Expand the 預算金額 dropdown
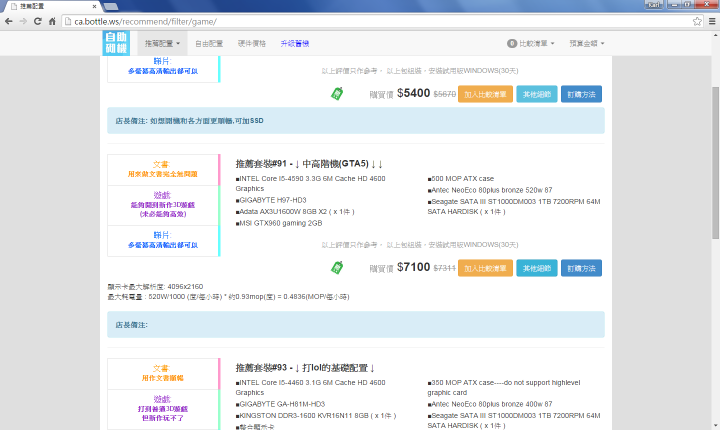This screenshot has width=720, height=430. (586, 43)
